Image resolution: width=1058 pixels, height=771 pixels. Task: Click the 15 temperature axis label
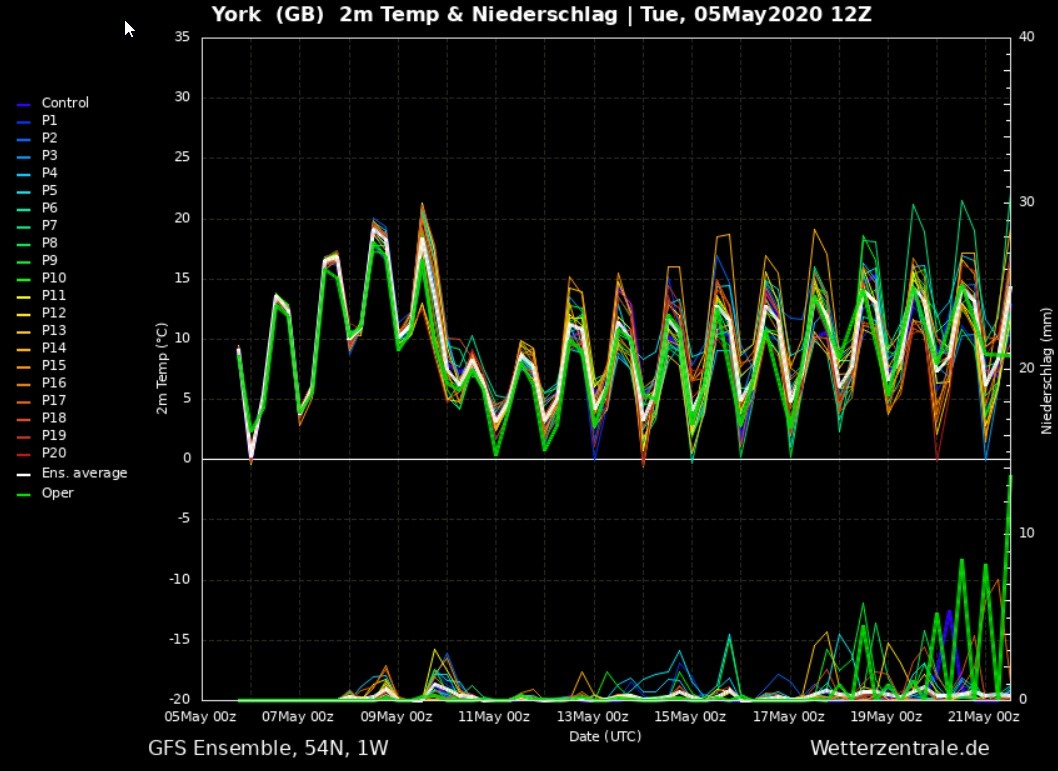[183, 278]
